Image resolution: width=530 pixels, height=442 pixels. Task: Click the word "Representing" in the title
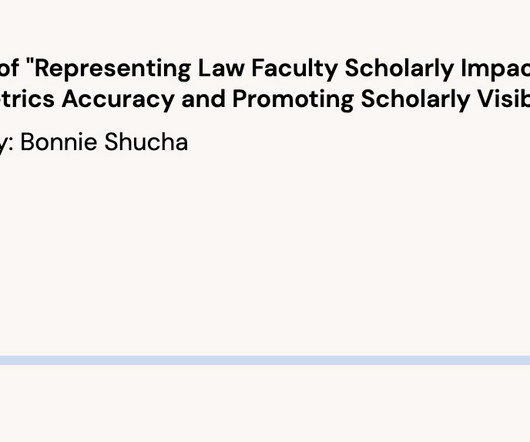coord(113,69)
